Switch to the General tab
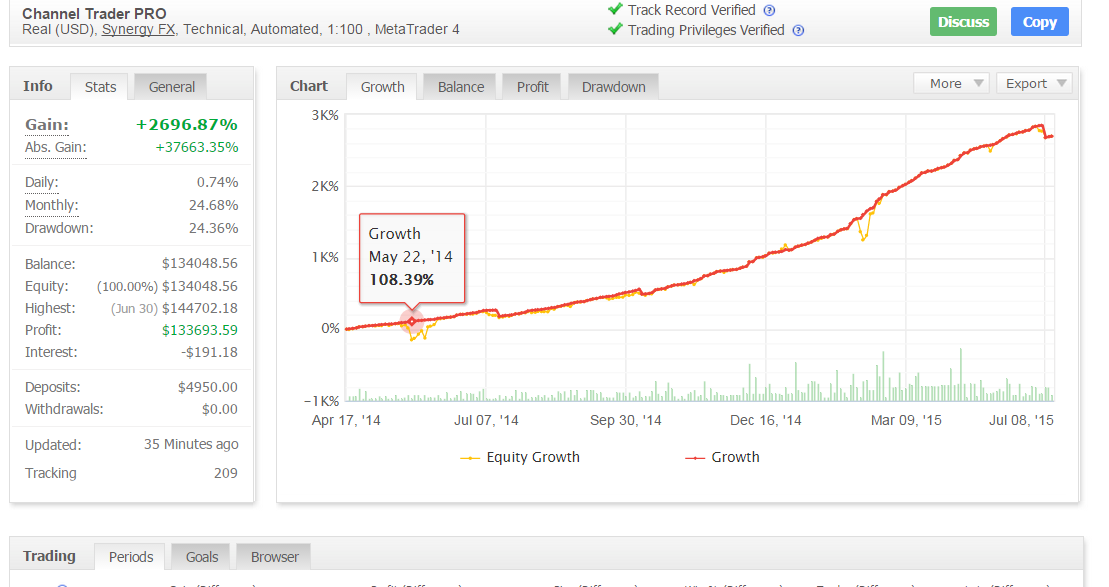This screenshot has width=1109, height=587. click(171, 87)
